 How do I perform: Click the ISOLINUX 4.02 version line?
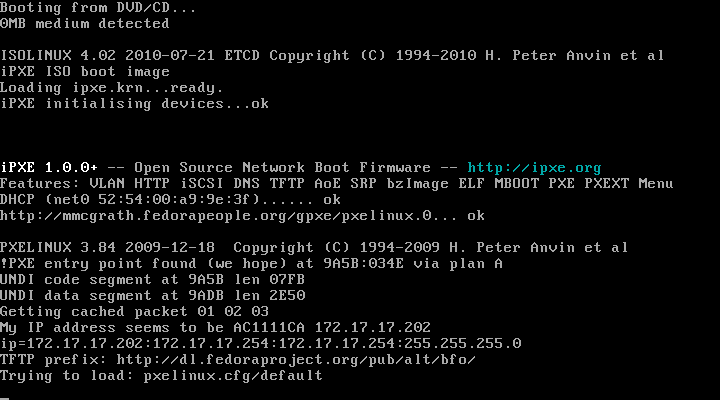pyautogui.click(x=332, y=56)
